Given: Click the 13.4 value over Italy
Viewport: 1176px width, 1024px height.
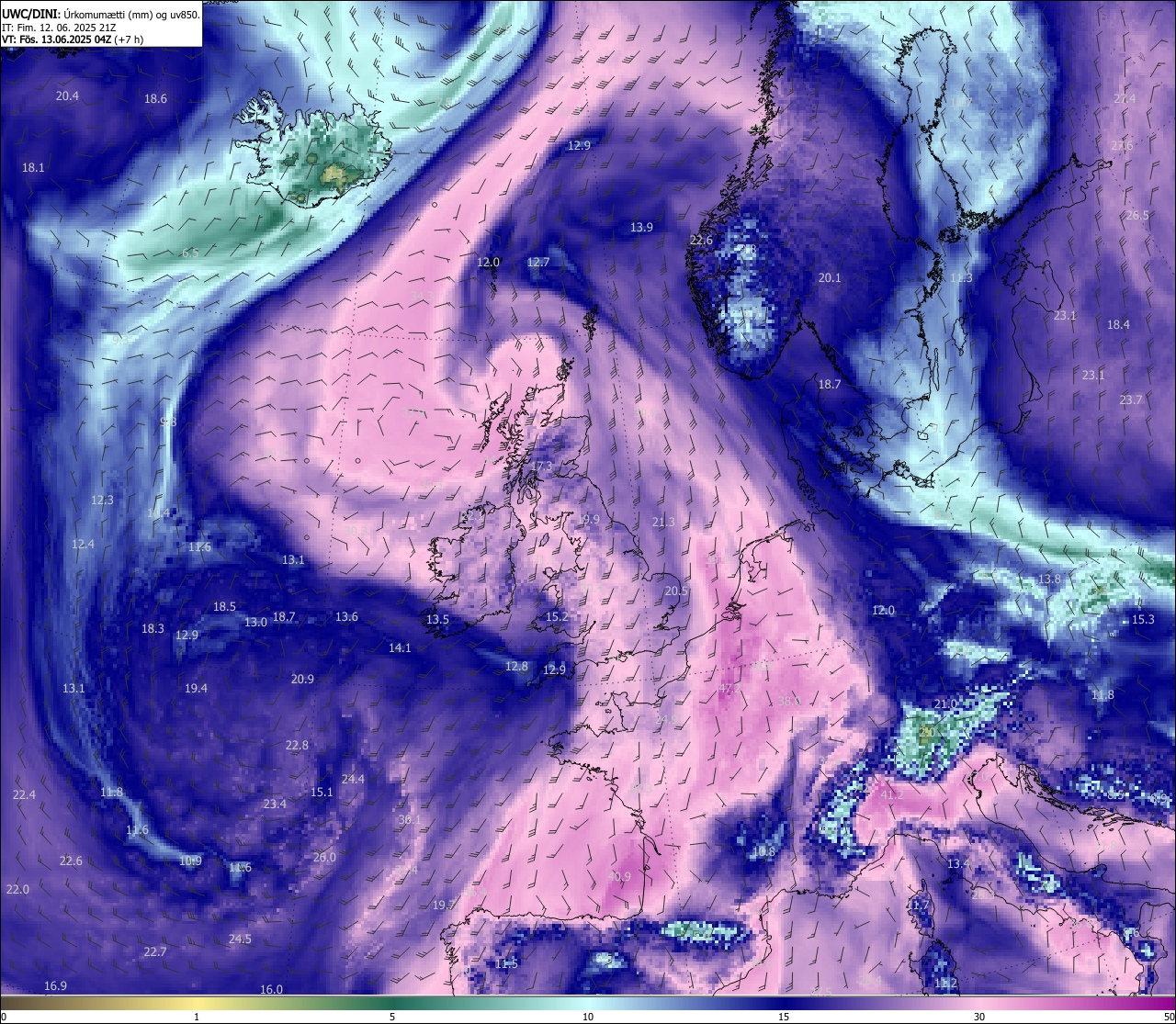Looking at the screenshot, I should [x=958, y=863].
